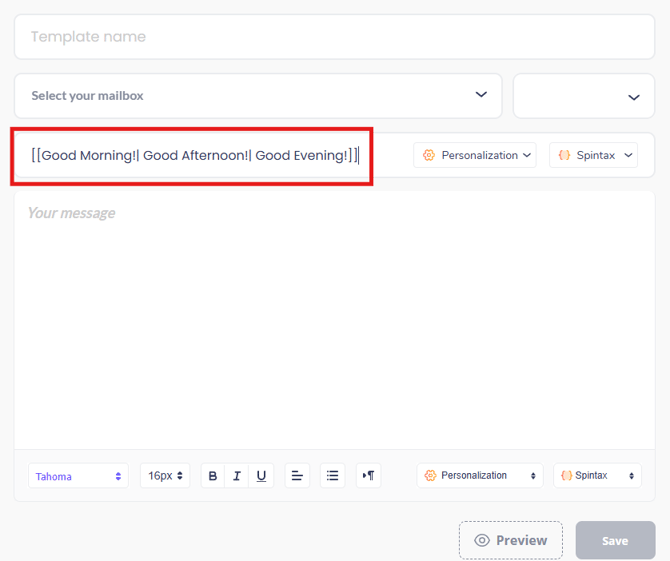Open the Personalization selector in the bottom toolbar

click(x=480, y=476)
